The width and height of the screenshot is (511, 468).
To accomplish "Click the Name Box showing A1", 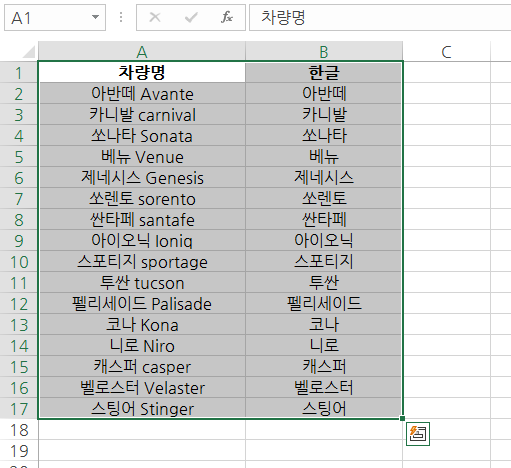I will pyautogui.click(x=55, y=18).
